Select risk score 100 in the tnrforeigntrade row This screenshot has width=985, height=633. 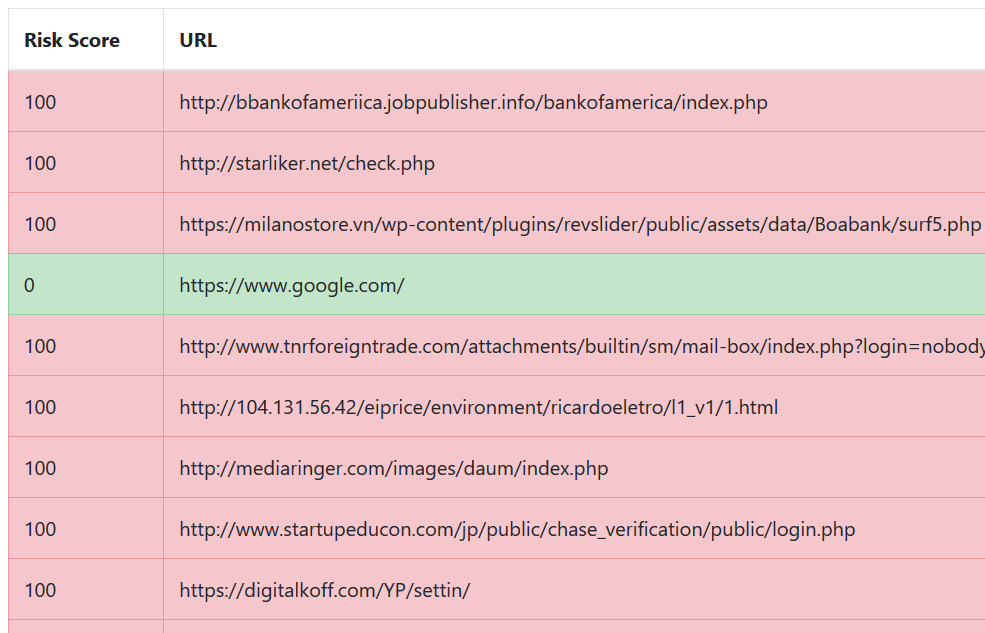[x=85, y=345]
